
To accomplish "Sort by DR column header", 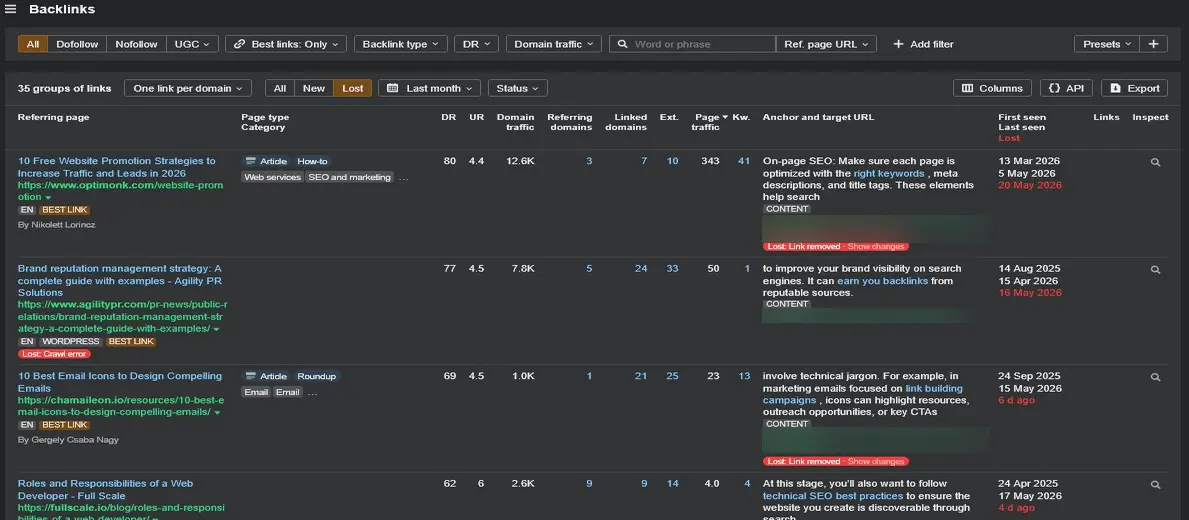I will pyautogui.click(x=448, y=117).
